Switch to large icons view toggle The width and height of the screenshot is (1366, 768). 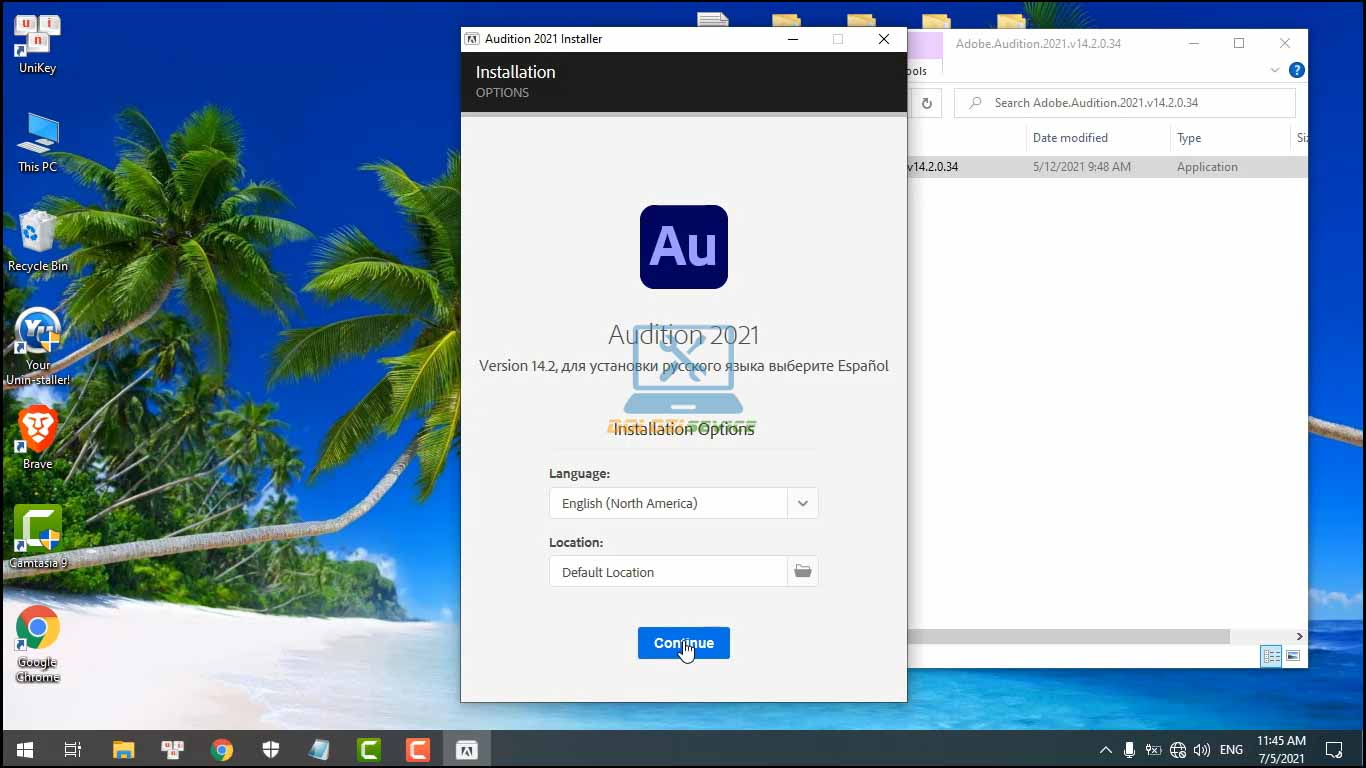pyautogui.click(x=1293, y=656)
